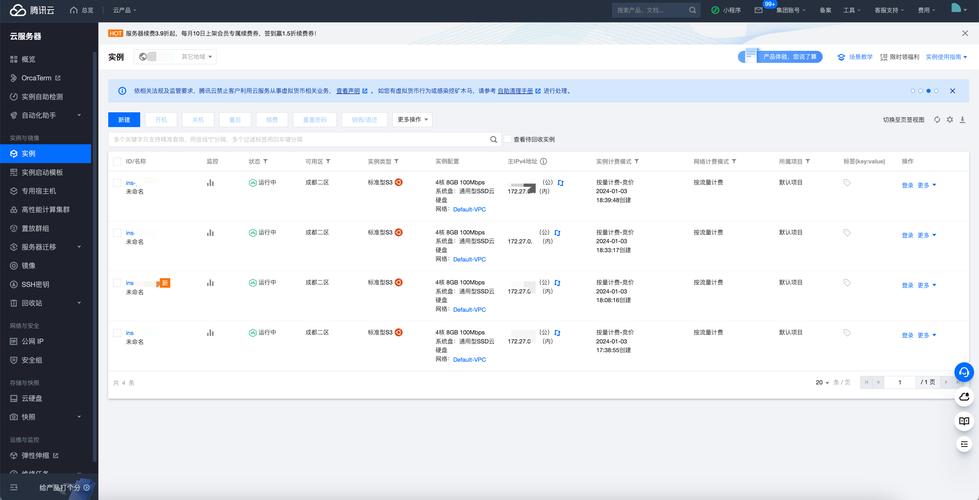Open the monitoring chart icon for first instance
This screenshot has height=500, width=979.
pyautogui.click(x=210, y=183)
